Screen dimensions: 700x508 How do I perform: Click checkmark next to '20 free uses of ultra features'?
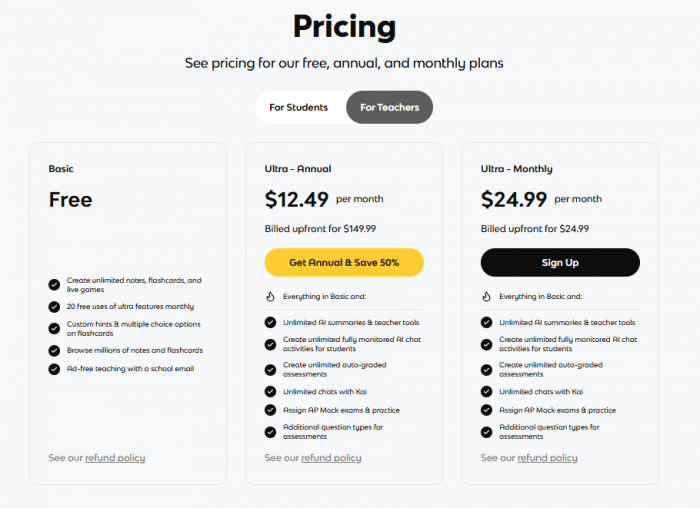coord(54,306)
